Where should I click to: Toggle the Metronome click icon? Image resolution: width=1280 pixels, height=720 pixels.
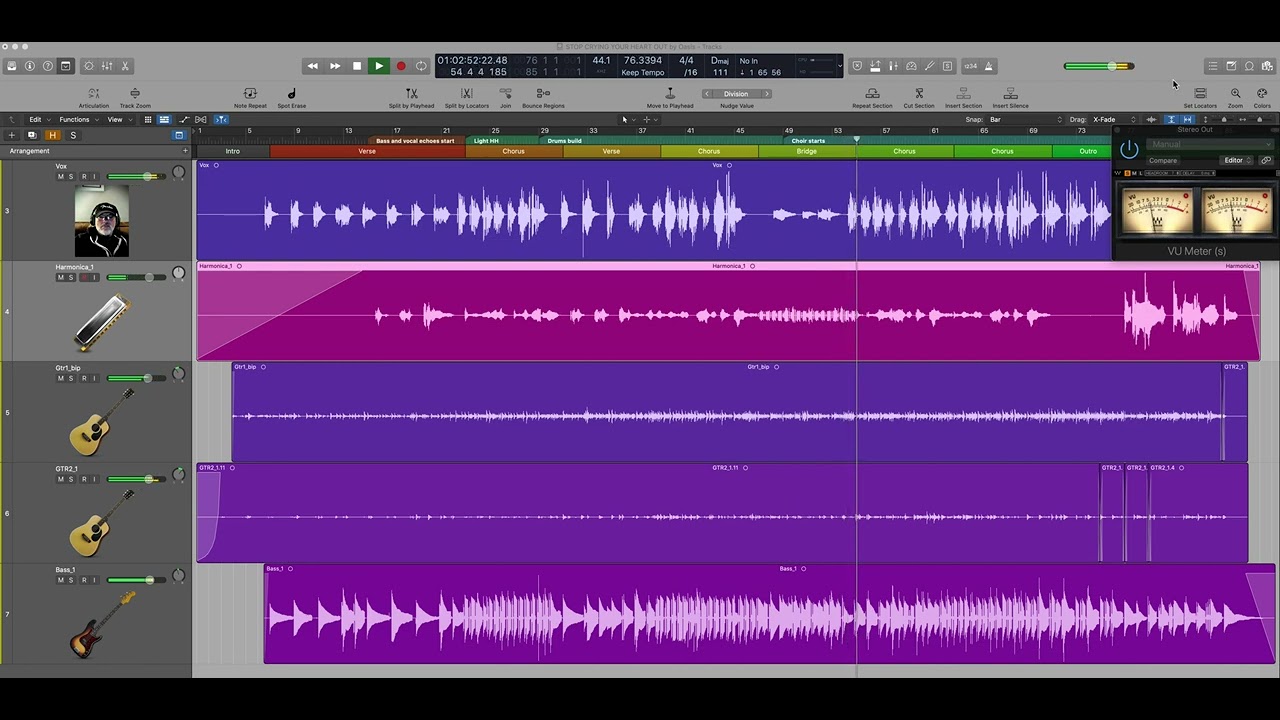988,66
